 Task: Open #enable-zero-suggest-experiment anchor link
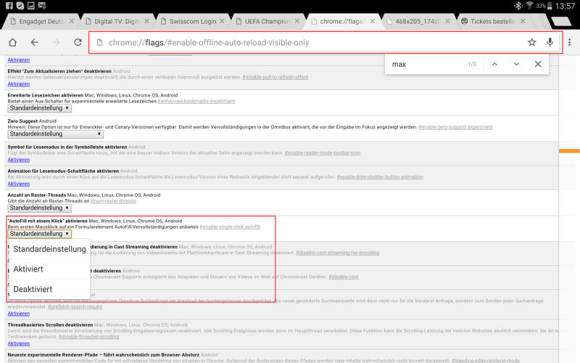coord(455,127)
